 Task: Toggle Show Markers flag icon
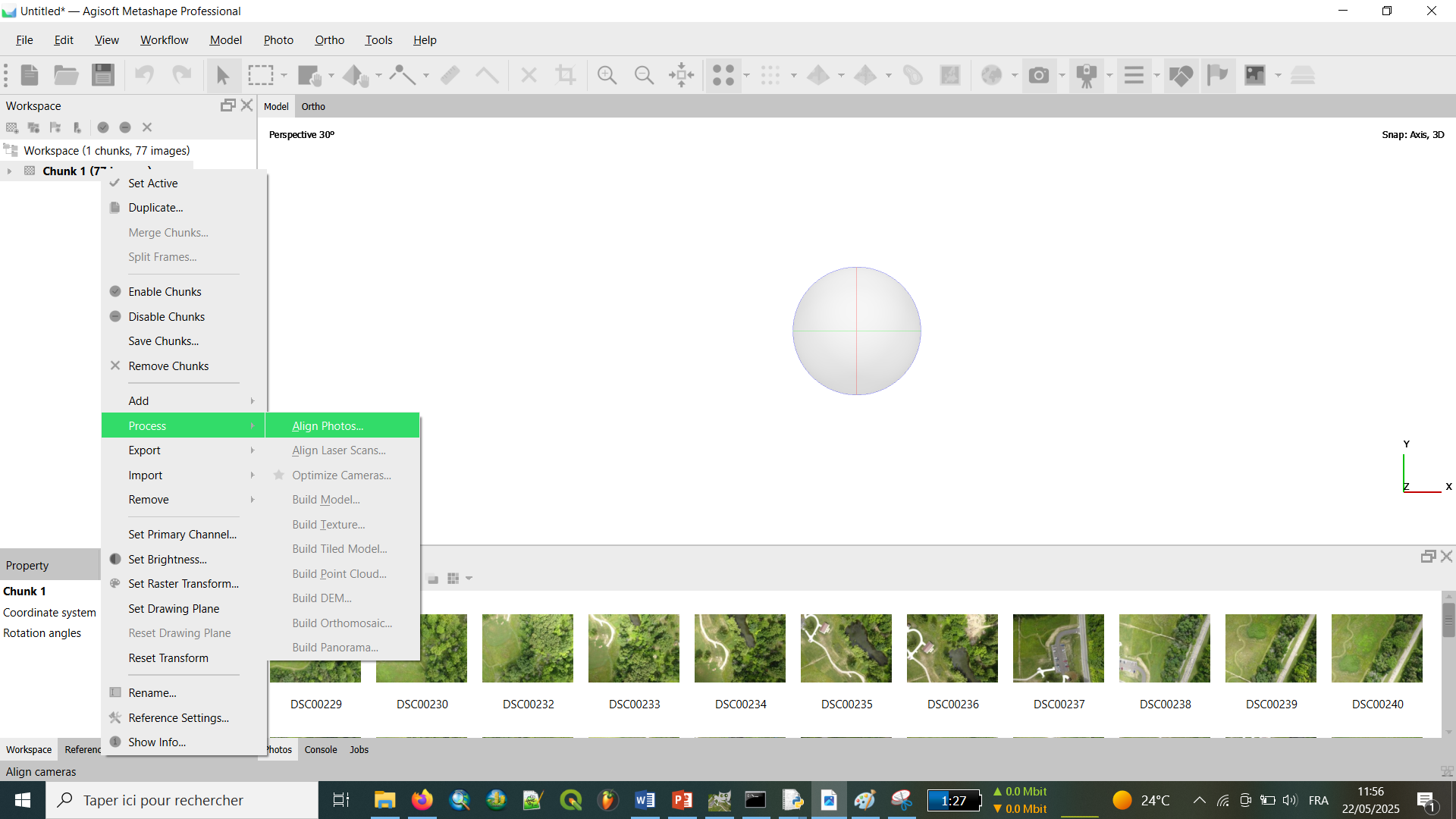[1217, 75]
